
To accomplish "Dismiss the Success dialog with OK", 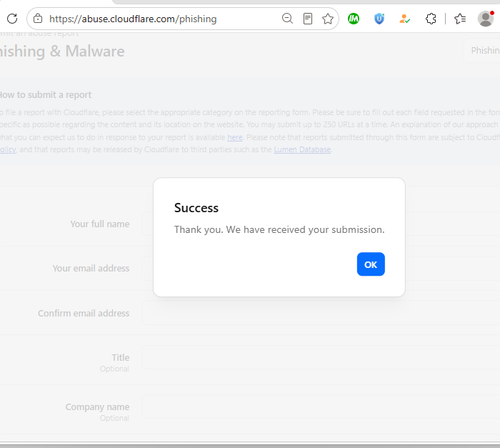I will pyautogui.click(x=371, y=264).
